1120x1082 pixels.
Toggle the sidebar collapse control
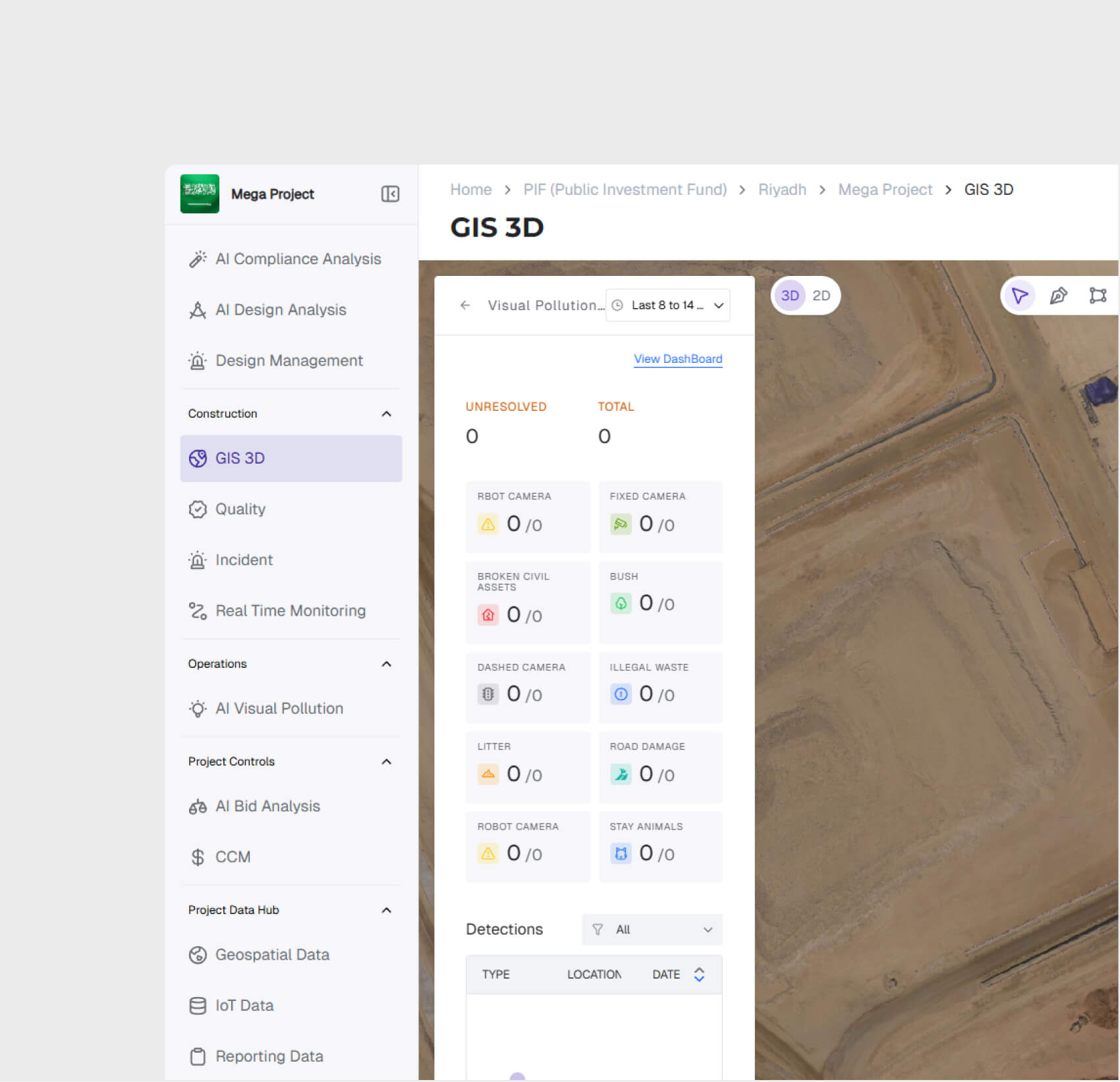pos(390,194)
